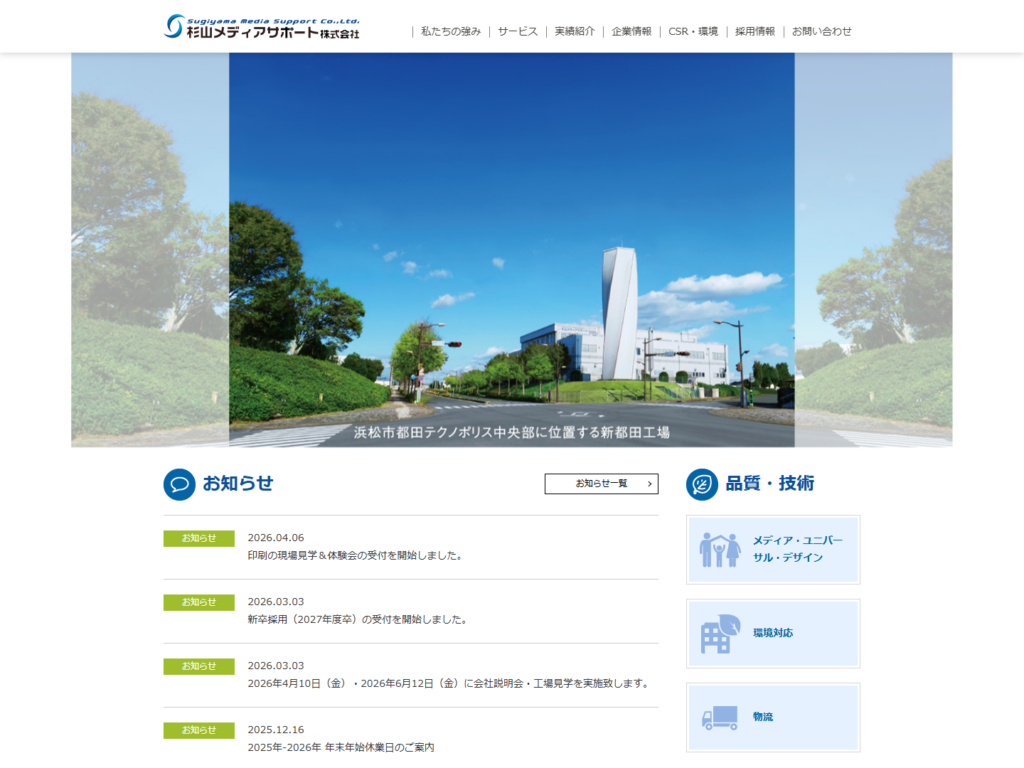The image size is (1024, 768).
Task: Go to 実績紹介 in the navigation
Action: point(574,31)
